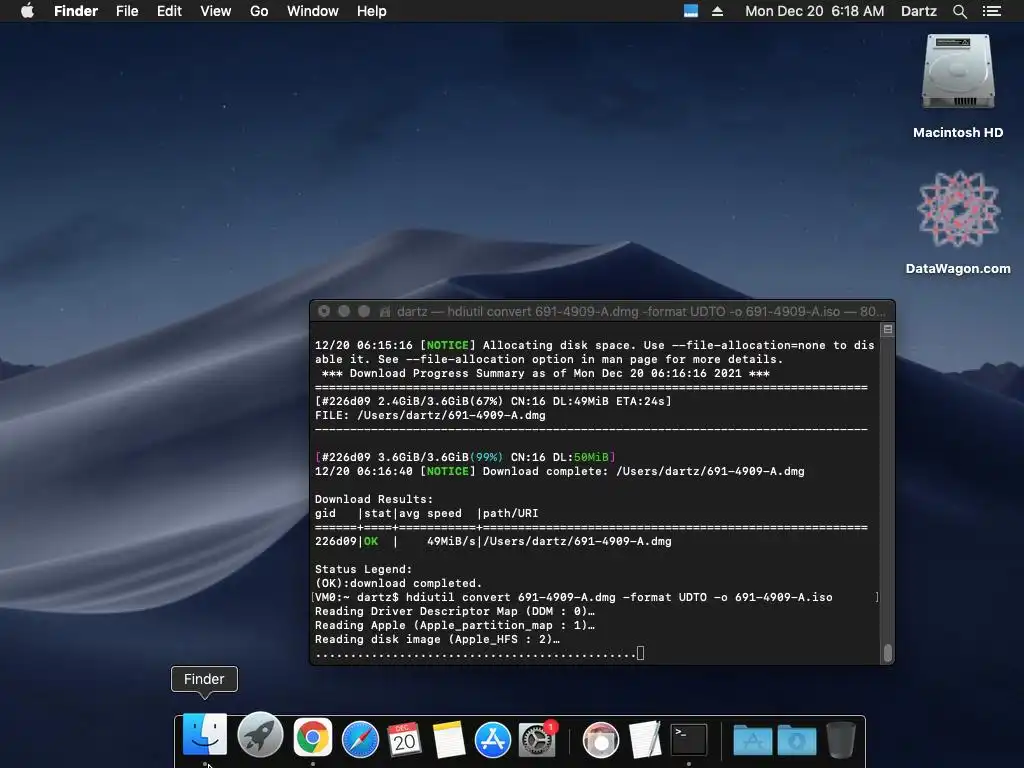This screenshot has height=768, width=1024.
Task: Click 'Reading disk image (Apple_HFS : 2)' line
Action: [437, 639]
